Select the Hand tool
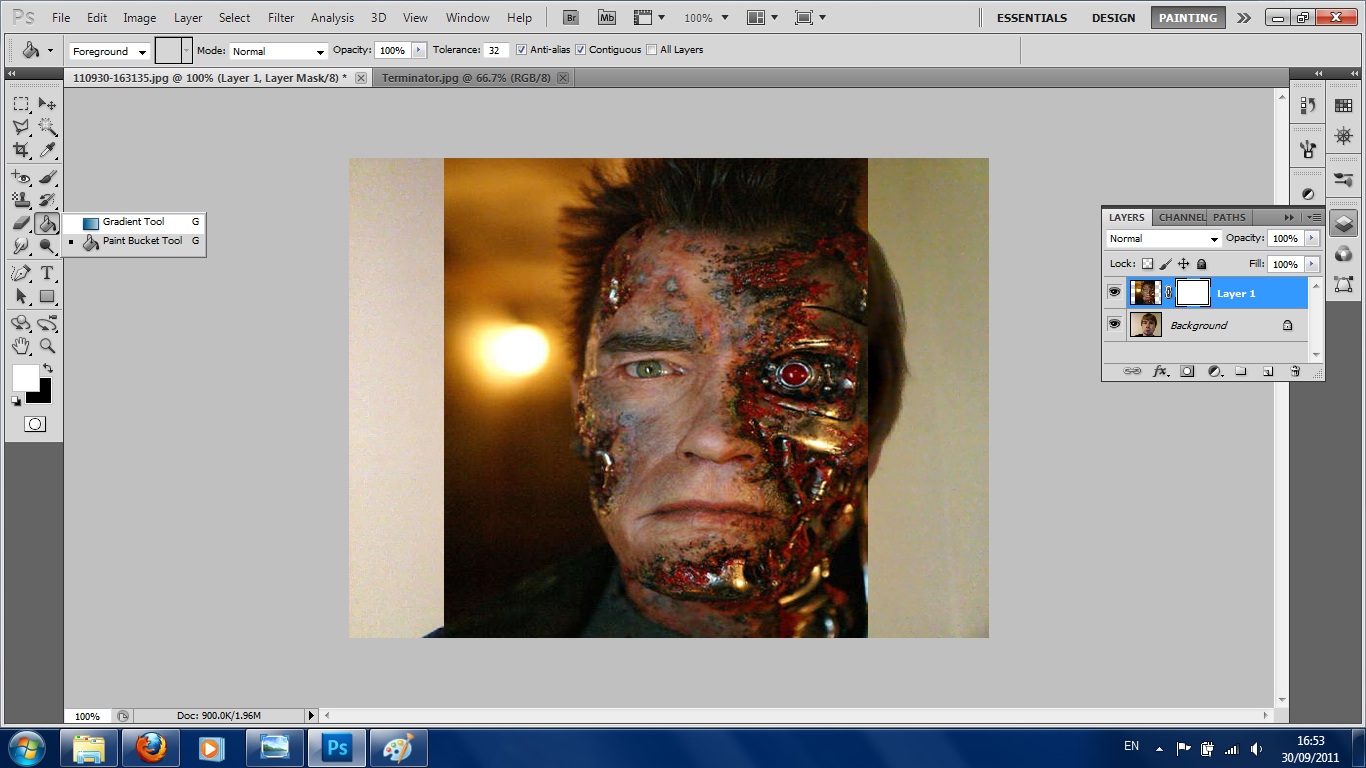The width and height of the screenshot is (1366, 768). 21,346
